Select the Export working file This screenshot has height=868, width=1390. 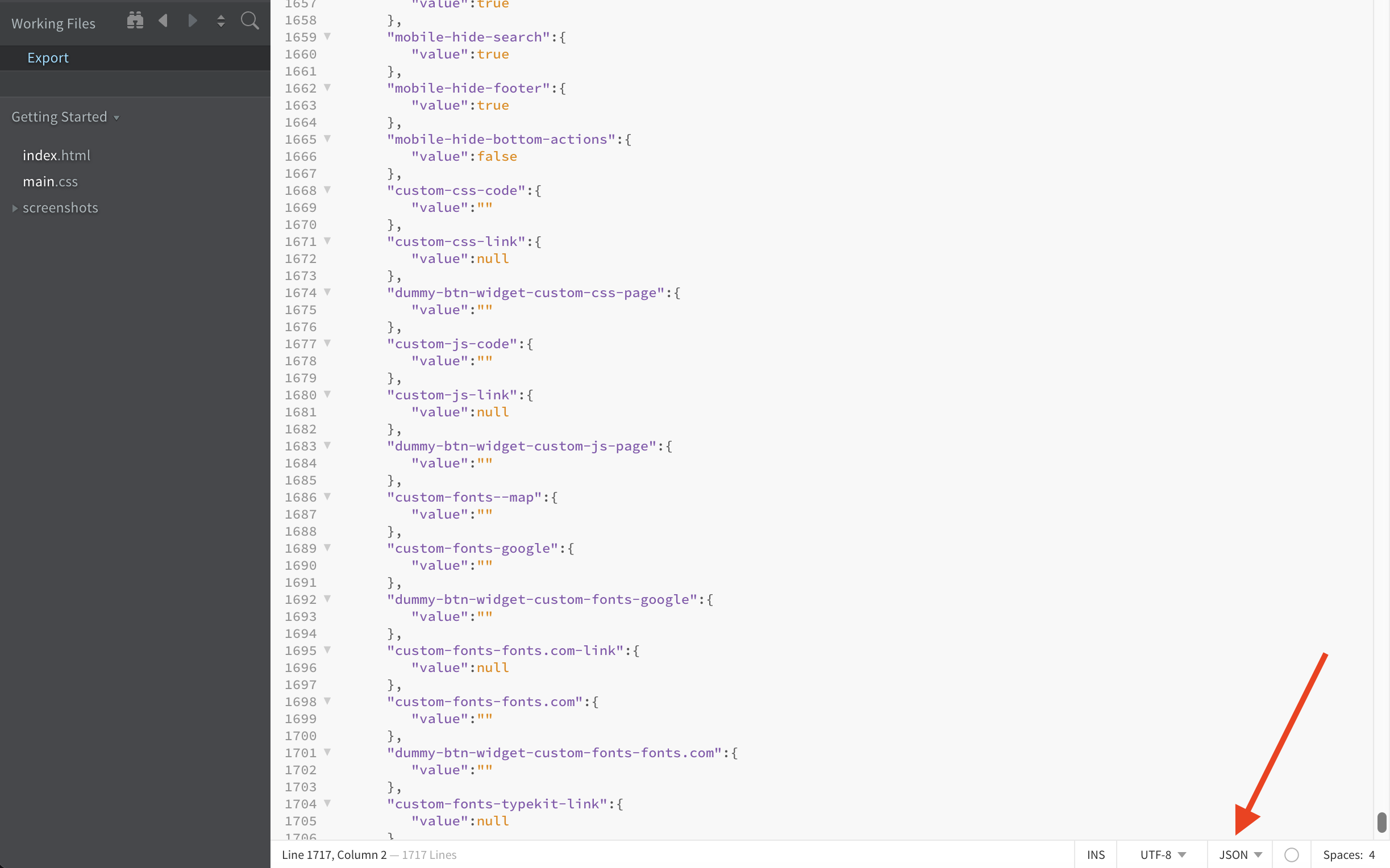click(48, 58)
